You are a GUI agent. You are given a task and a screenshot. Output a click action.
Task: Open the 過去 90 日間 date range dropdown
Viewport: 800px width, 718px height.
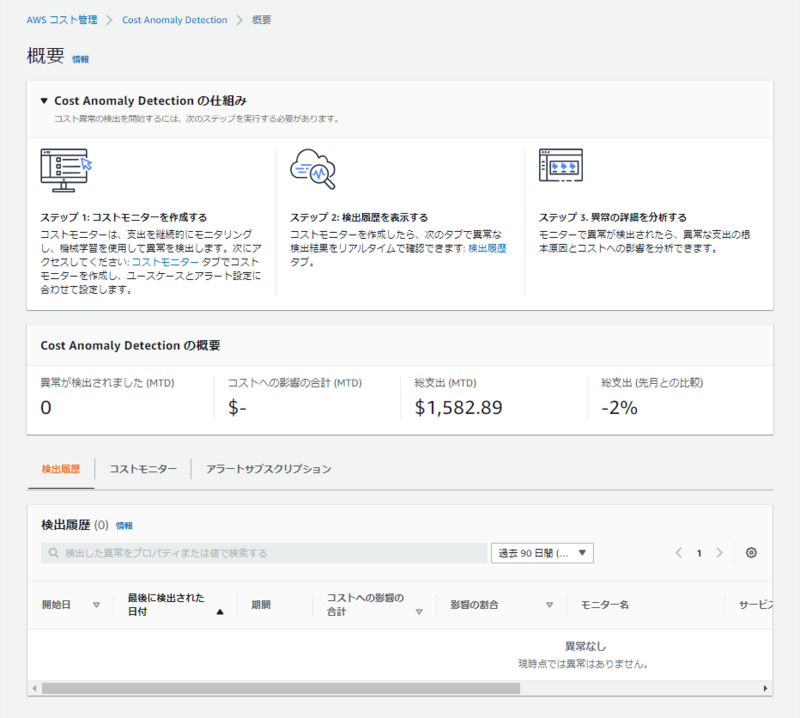[542, 553]
